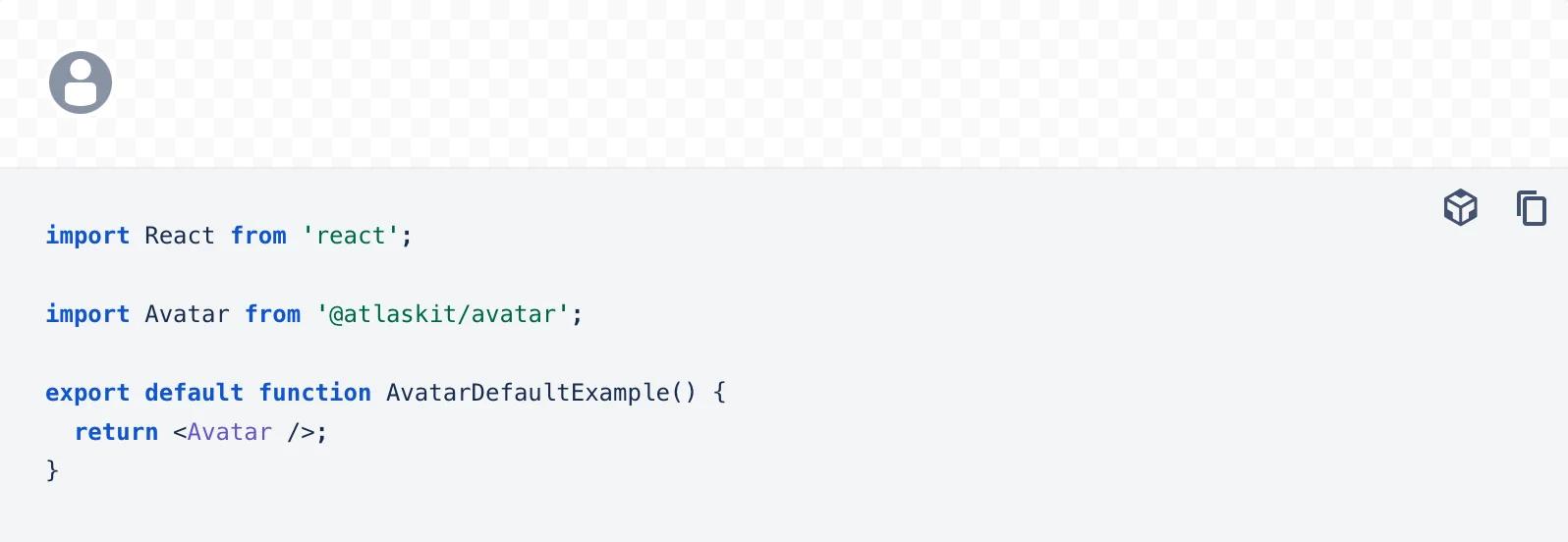Copy the code with the copy icon
The width and height of the screenshot is (1568, 542).
tap(1531, 208)
